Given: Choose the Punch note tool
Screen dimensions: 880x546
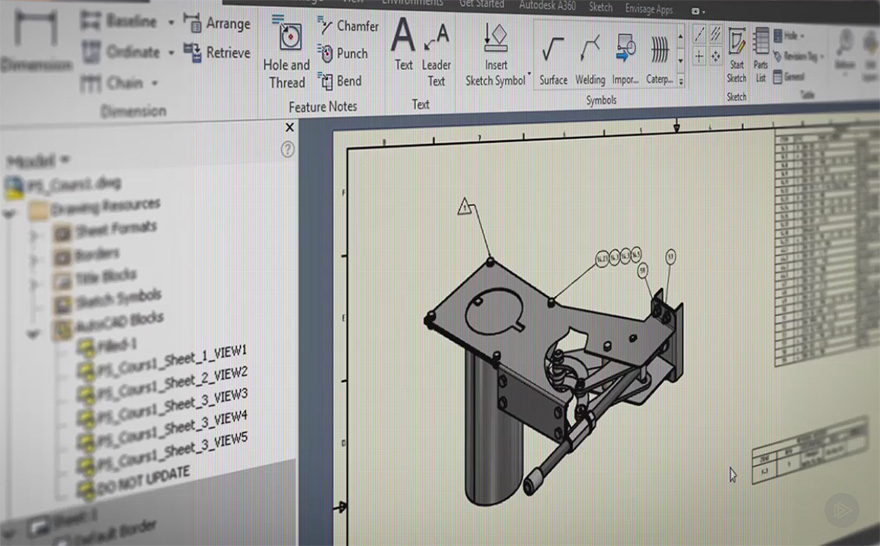Looking at the screenshot, I should 342,53.
